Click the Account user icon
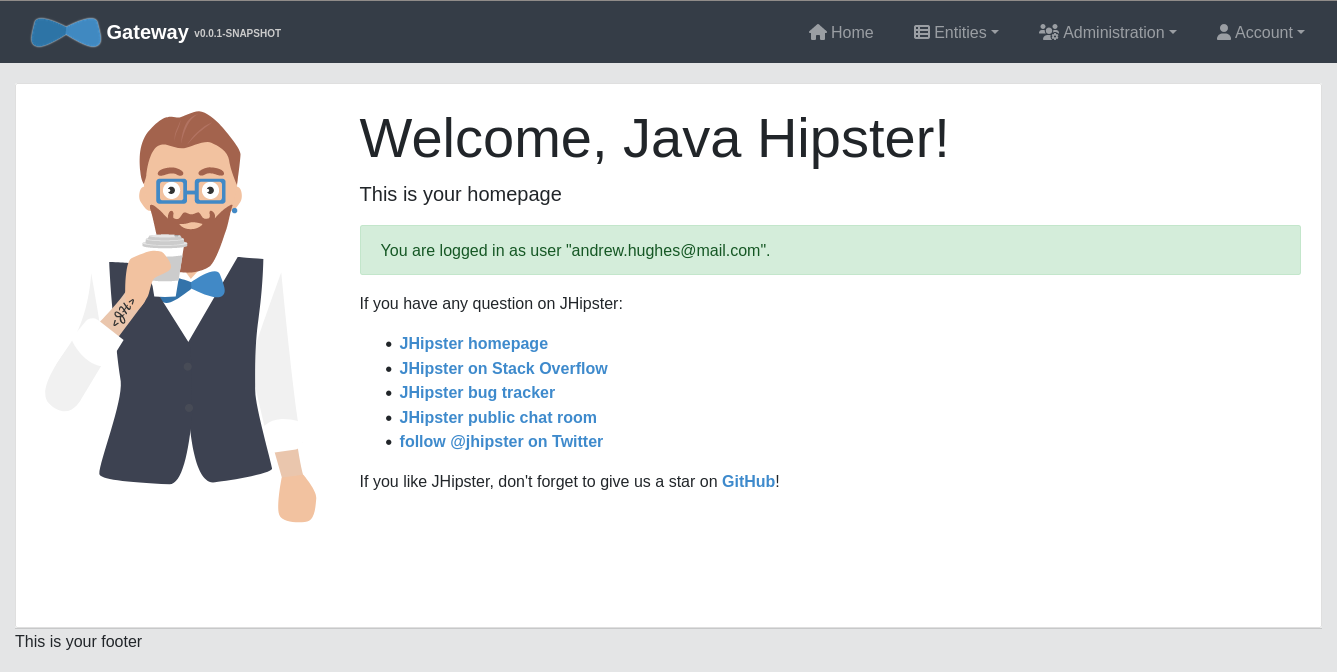Image resolution: width=1337 pixels, height=672 pixels. (x=1224, y=32)
